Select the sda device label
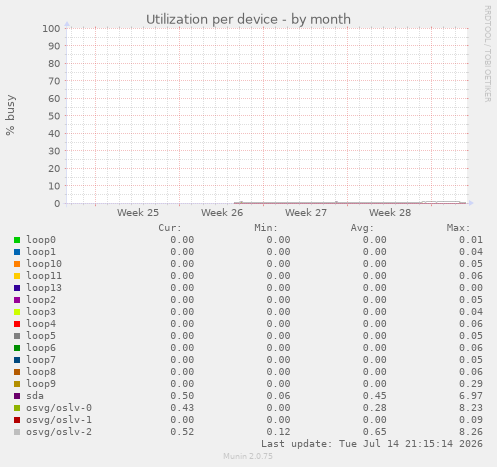 tap(35, 396)
